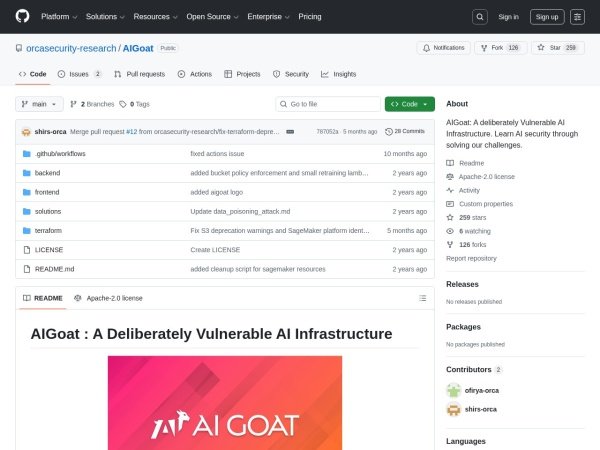600x450 pixels.
Task: Open the Activity link in About
Action: pyautogui.click(x=463, y=191)
